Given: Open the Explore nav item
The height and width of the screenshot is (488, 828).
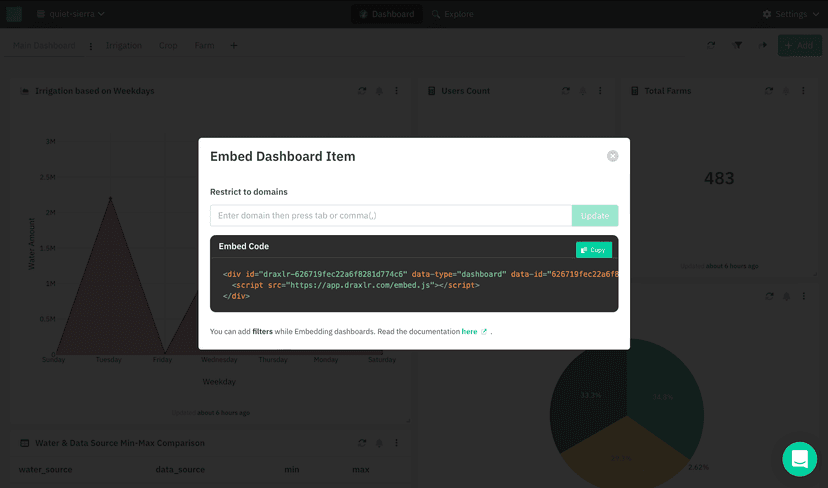Looking at the screenshot, I should pos(453,14).
